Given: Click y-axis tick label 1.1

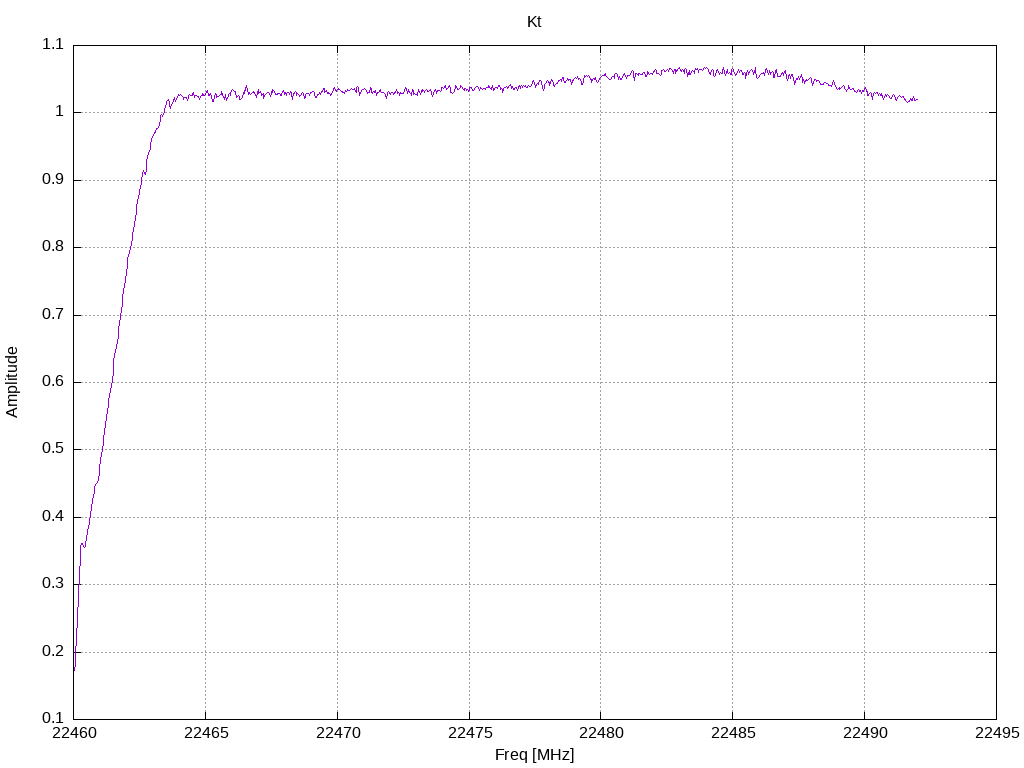Looking at the screenshot, I should coord(53,44).
